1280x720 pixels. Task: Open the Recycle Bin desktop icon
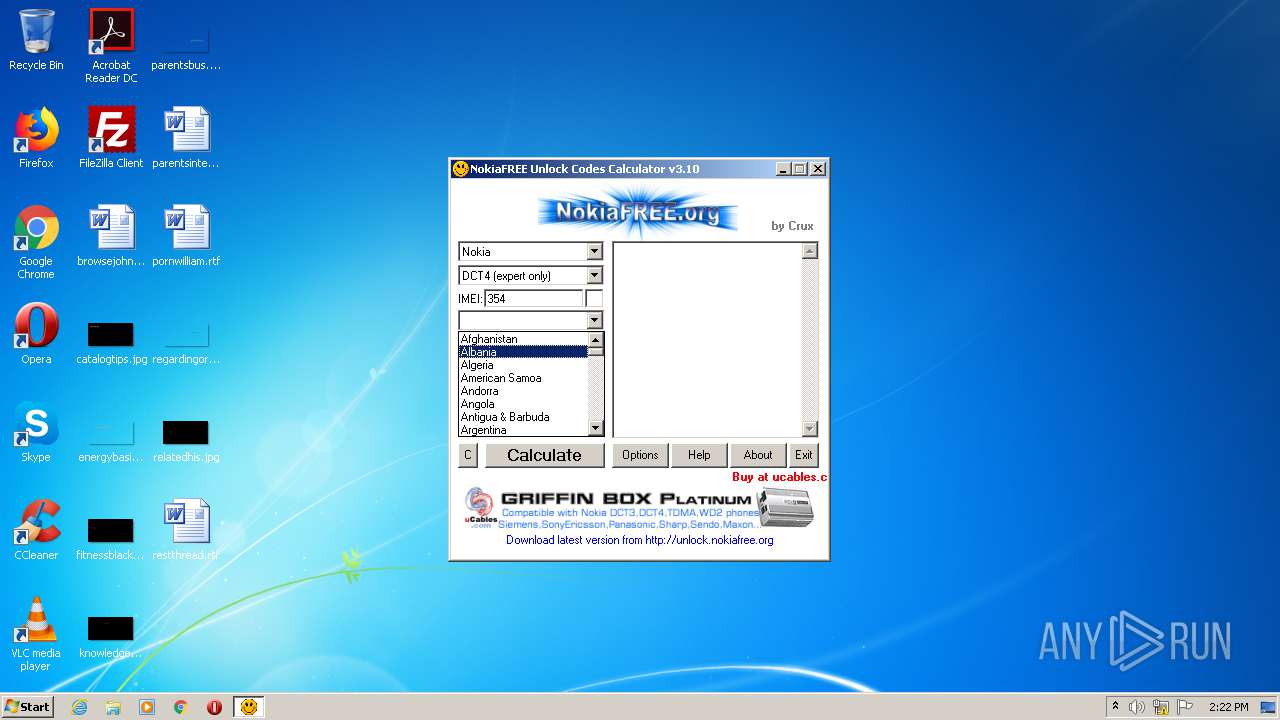(x=36, y=40)
